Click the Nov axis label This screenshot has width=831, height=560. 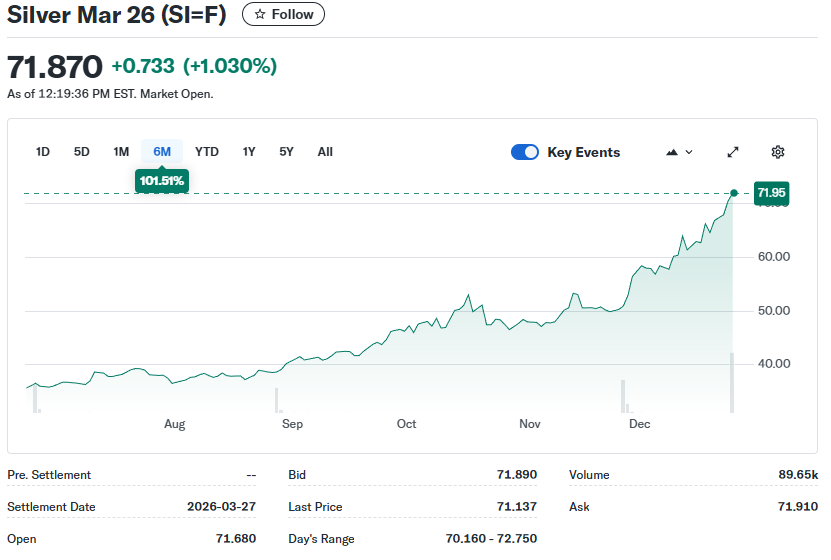pyautogui.click(x=529, y=424)
